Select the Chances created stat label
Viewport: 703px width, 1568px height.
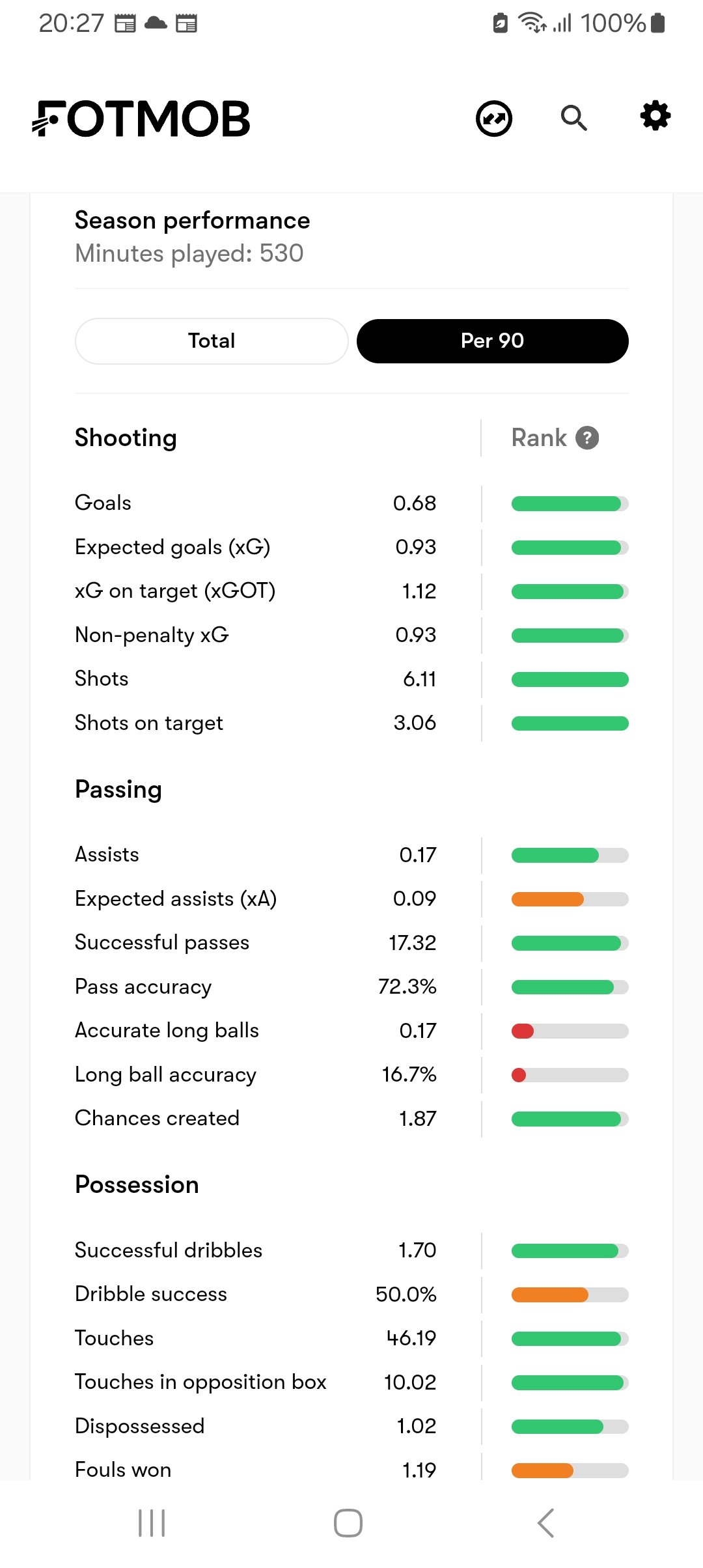click(x=157, y=1118)
